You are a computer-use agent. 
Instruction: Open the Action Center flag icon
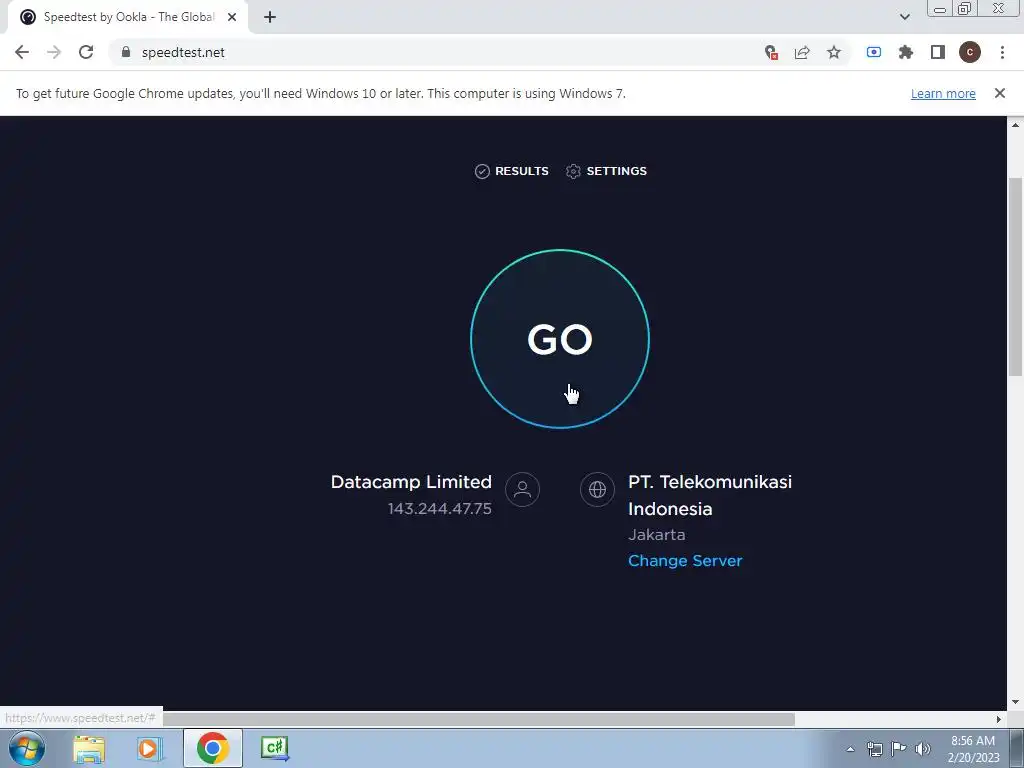(899, 749)
